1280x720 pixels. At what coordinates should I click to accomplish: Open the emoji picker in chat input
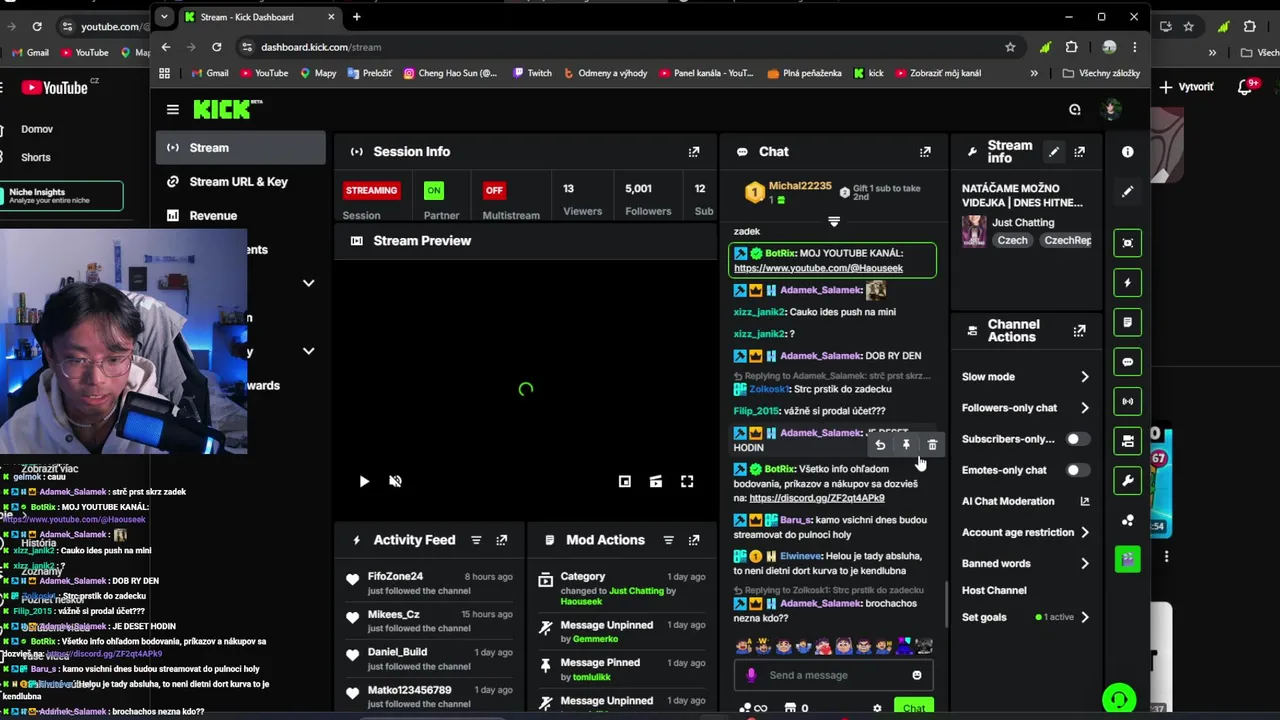click(x=917, y=675)
